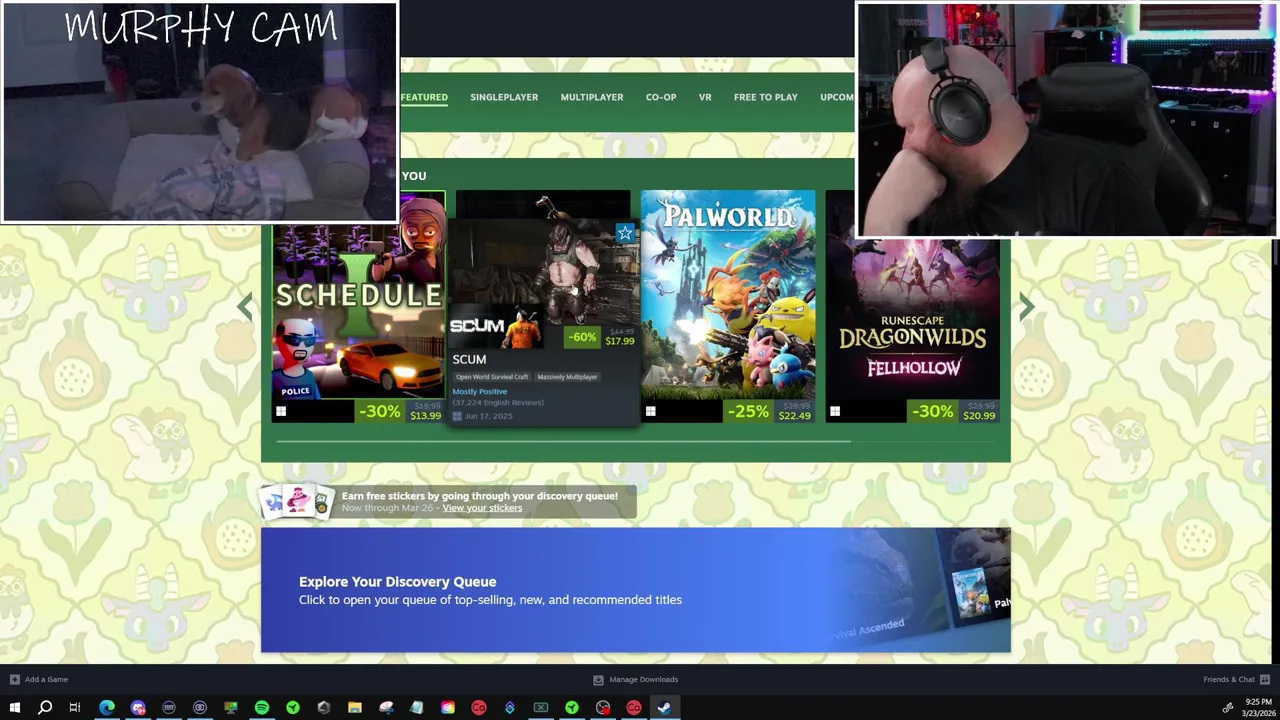Click the Open World Survival Craft tag

[491, 377]
